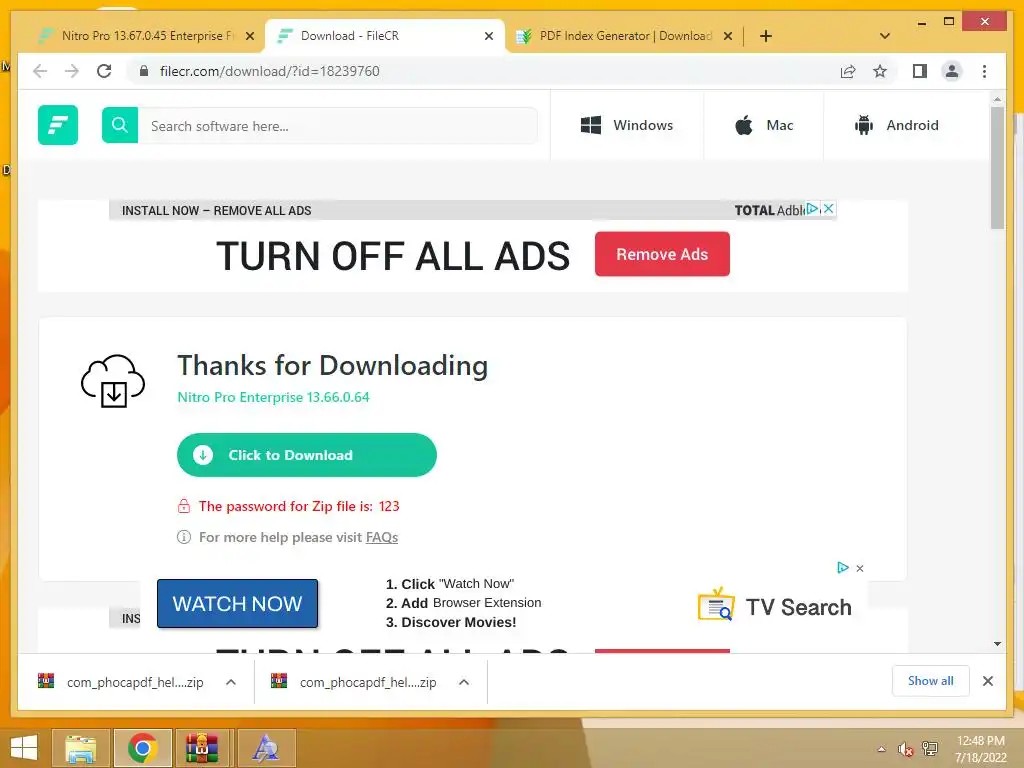Click the network tray icon

(930, 749)
